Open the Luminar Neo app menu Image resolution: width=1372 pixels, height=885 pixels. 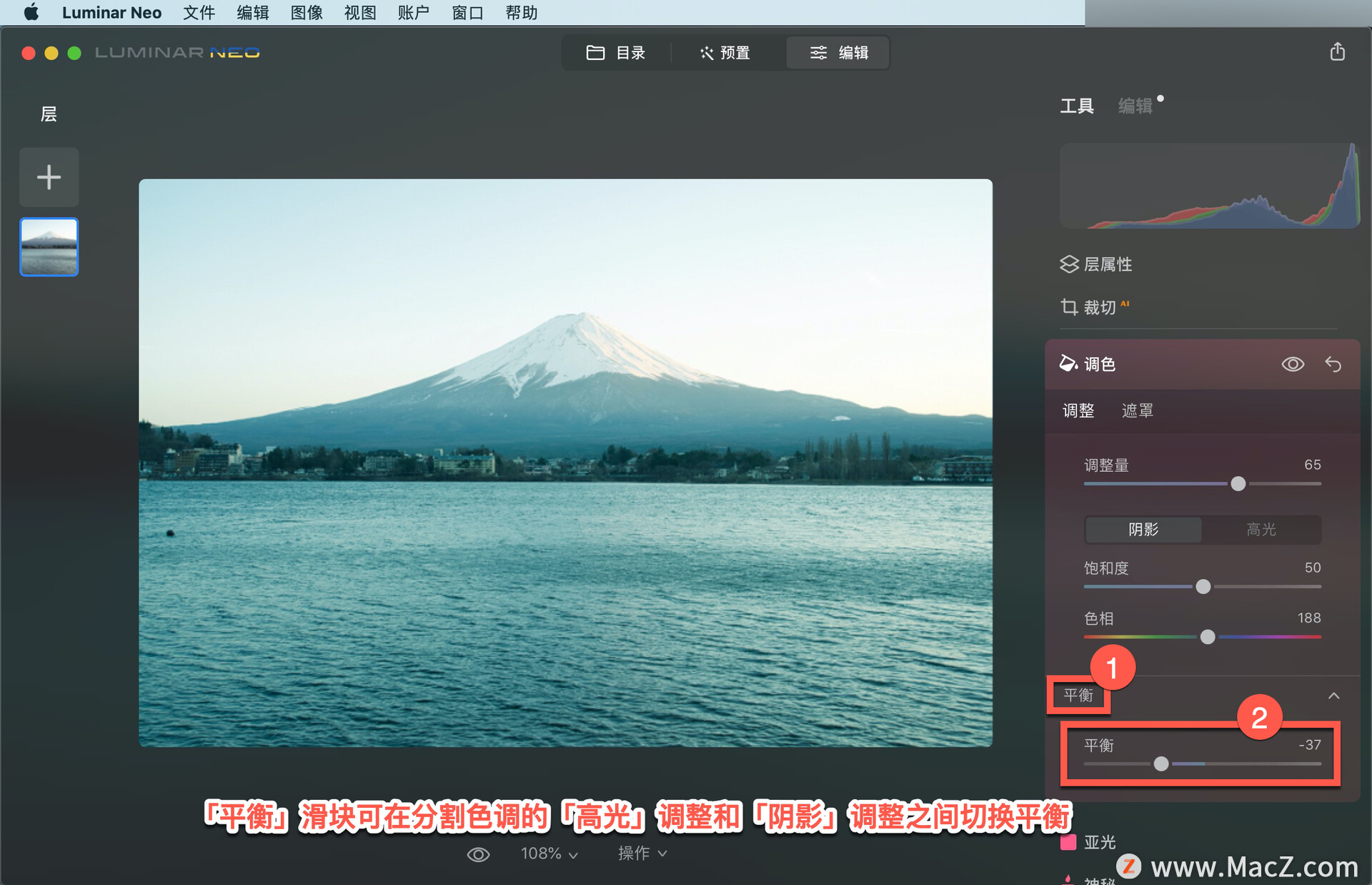click(111, 12)
